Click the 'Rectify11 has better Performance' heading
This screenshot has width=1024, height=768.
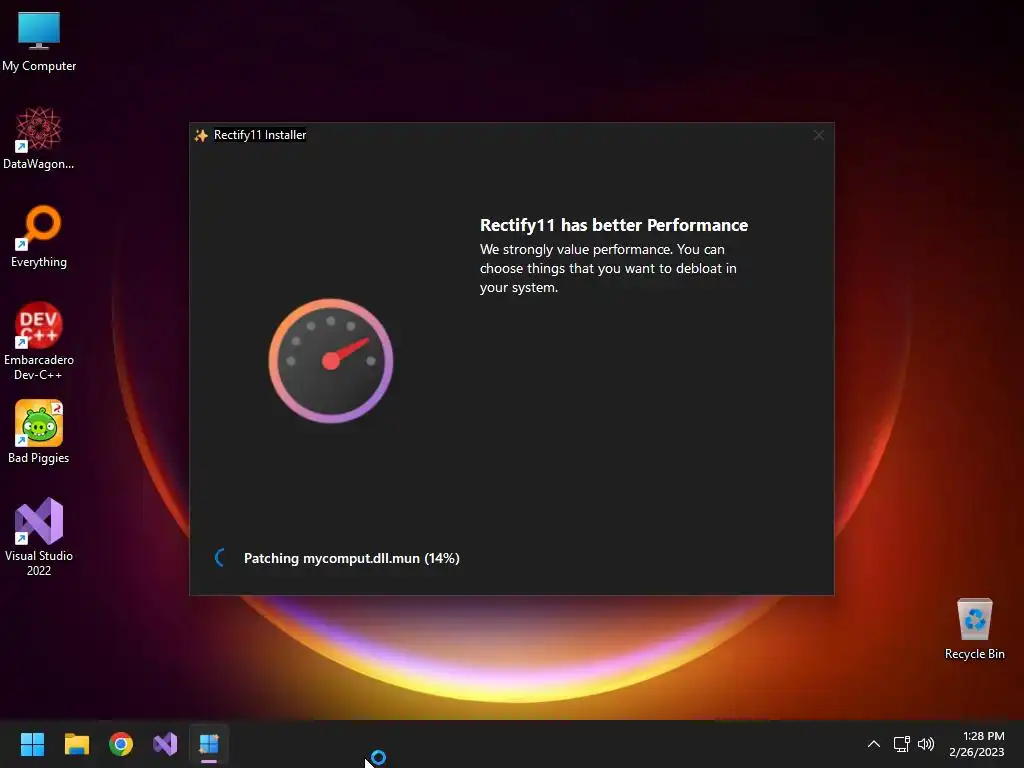pyautogui.click(x=614, y=225)
